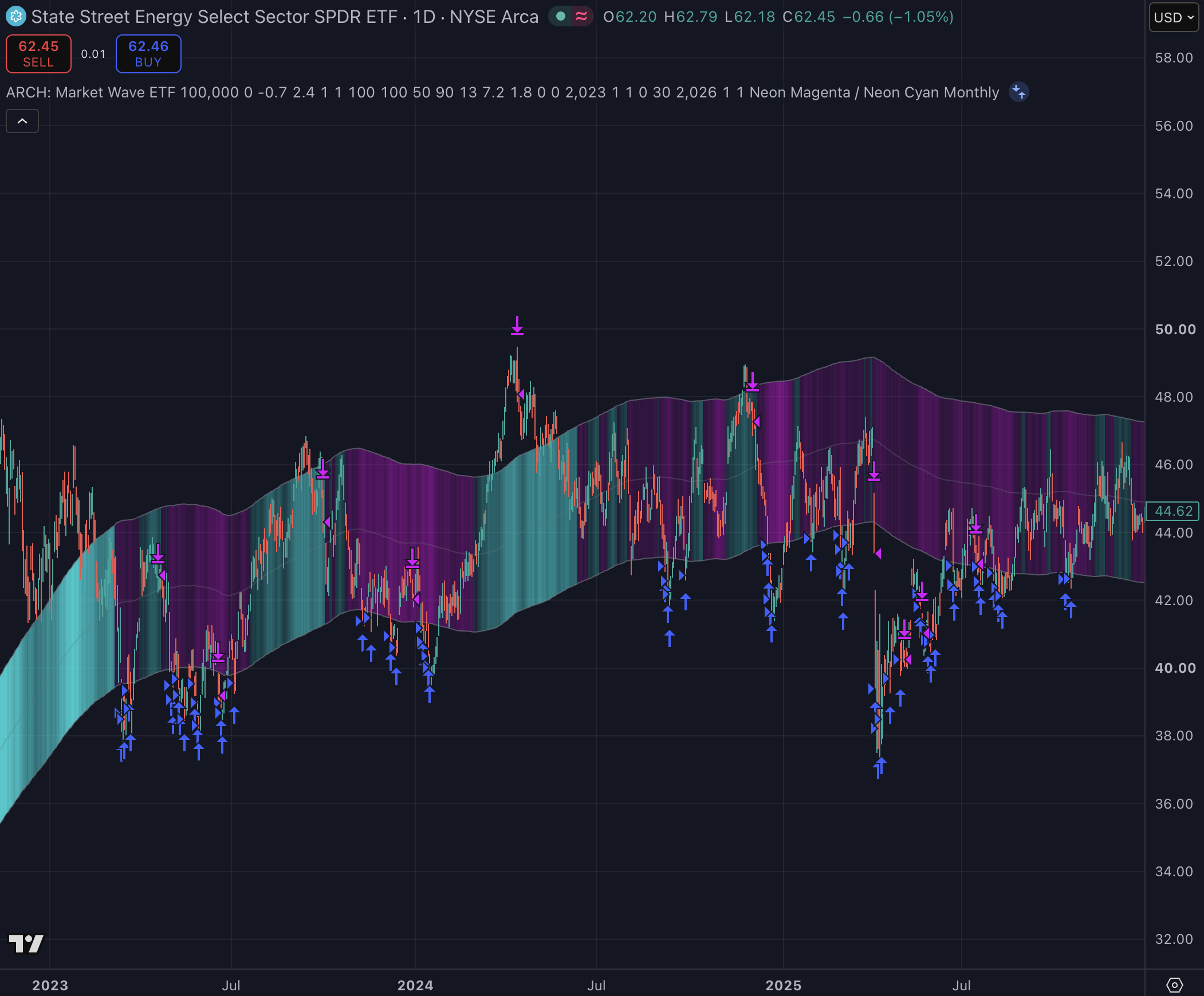Screen dimensions: 1204x996
Task: Open the USD currency dropdown
Action: coord(1174,17)
